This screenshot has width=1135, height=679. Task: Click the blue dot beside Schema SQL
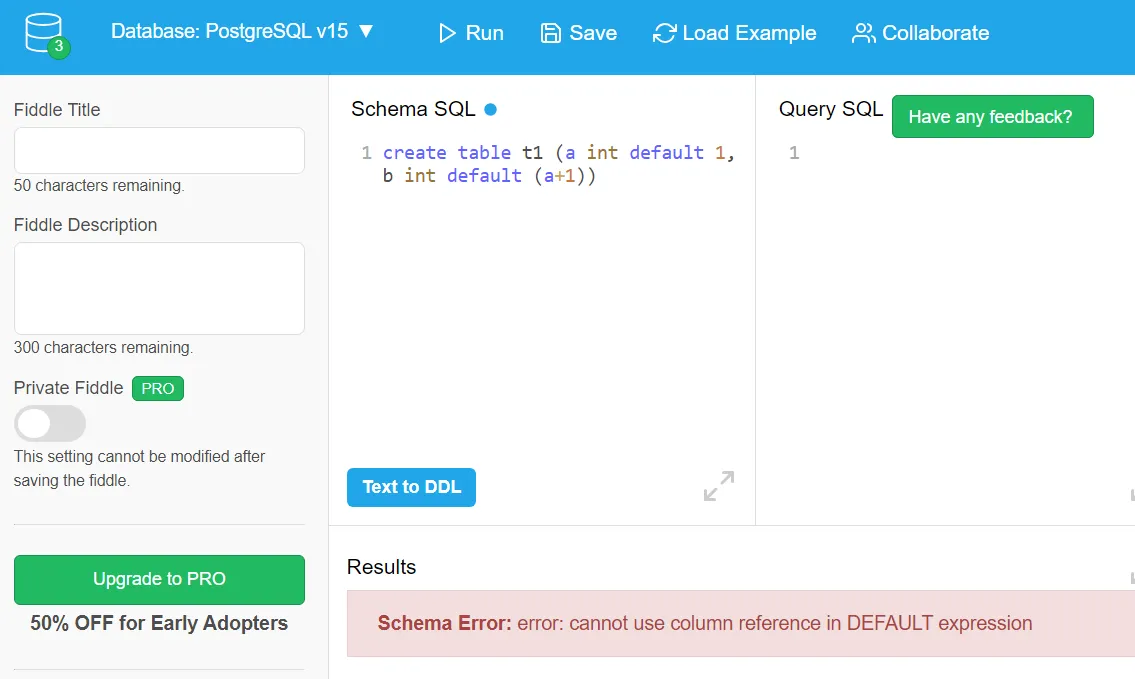coord(489,110)
